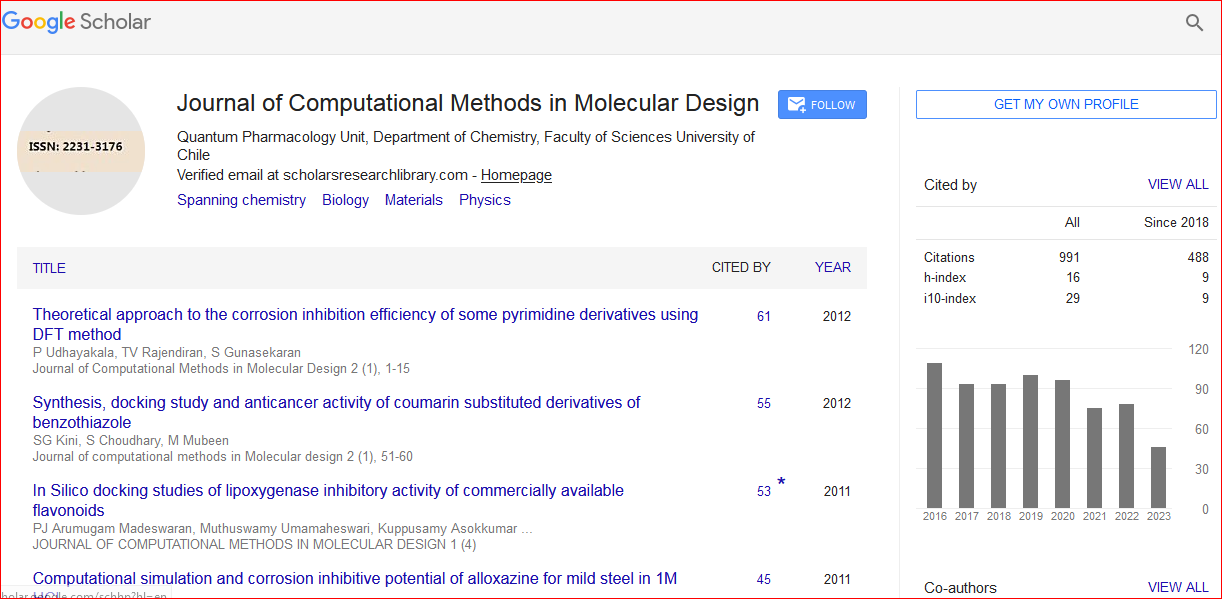
Task: Click asterisk beside 53 citations
Action: [x=781, y=484]
